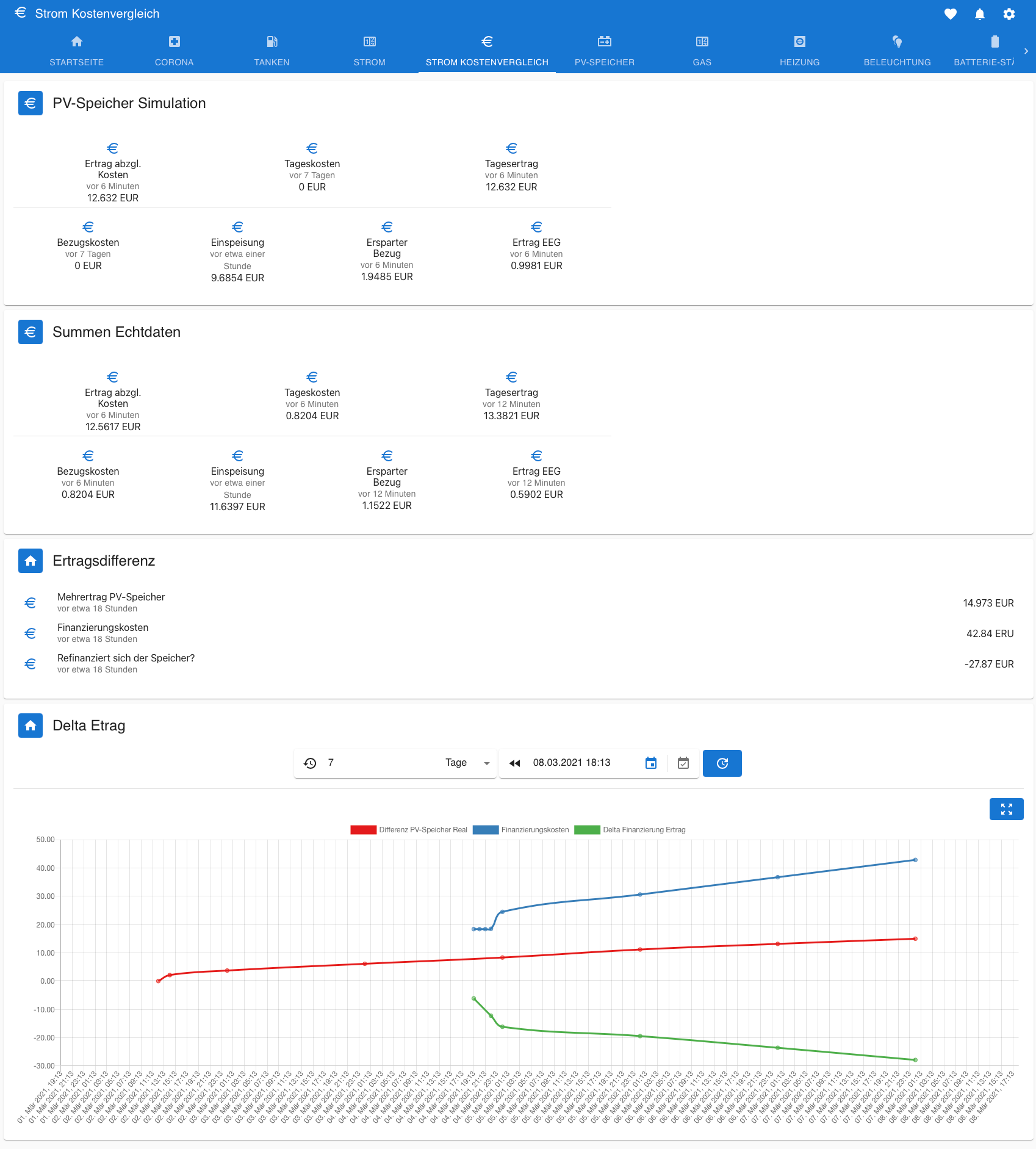Select Echtdaten Einspeisung 11.6397 EUR value
The height and width of the screenshot is (1149, 1036).
[x=238, y=506]
